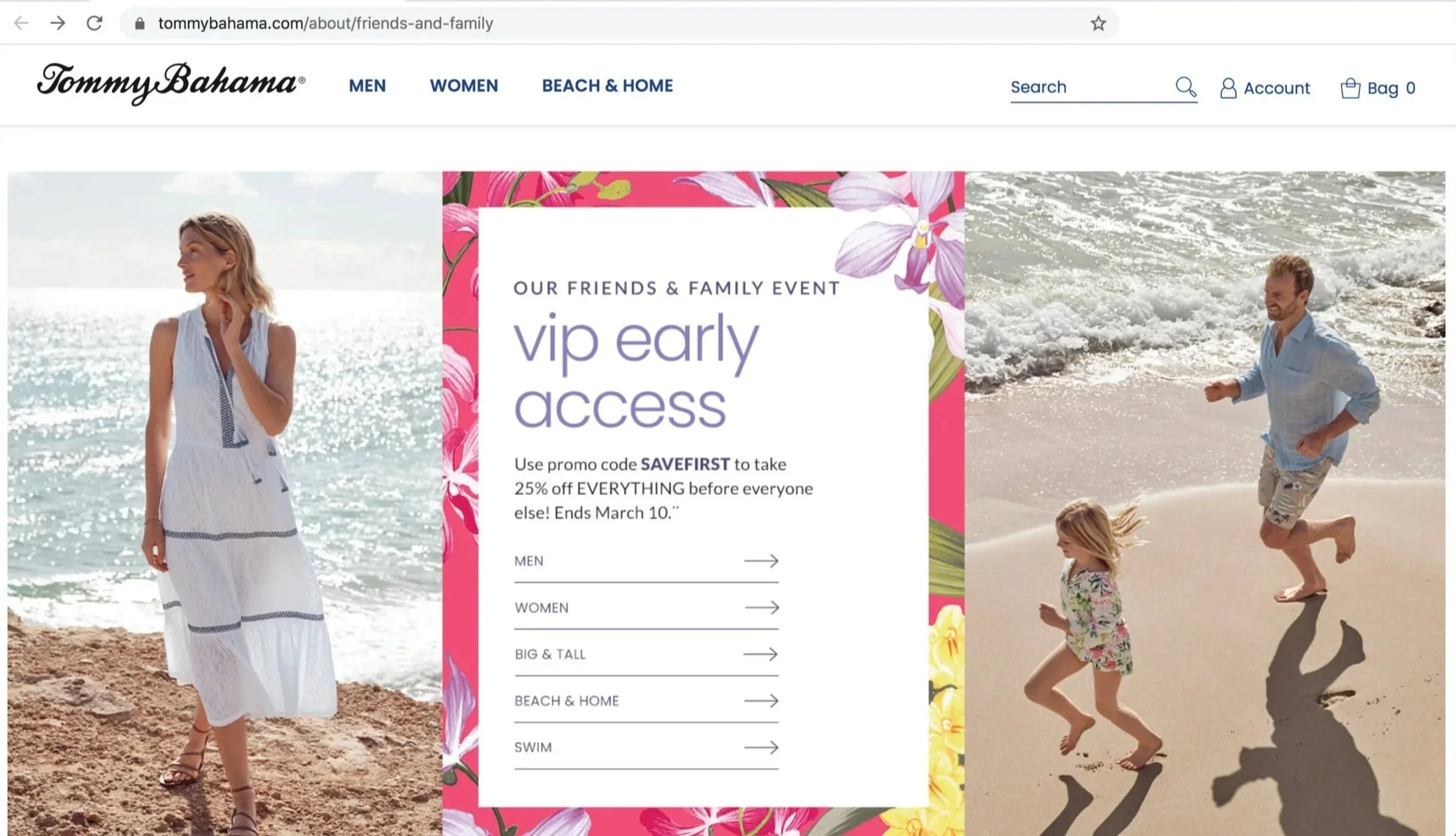Click the browser back arrow

[21, 24]
